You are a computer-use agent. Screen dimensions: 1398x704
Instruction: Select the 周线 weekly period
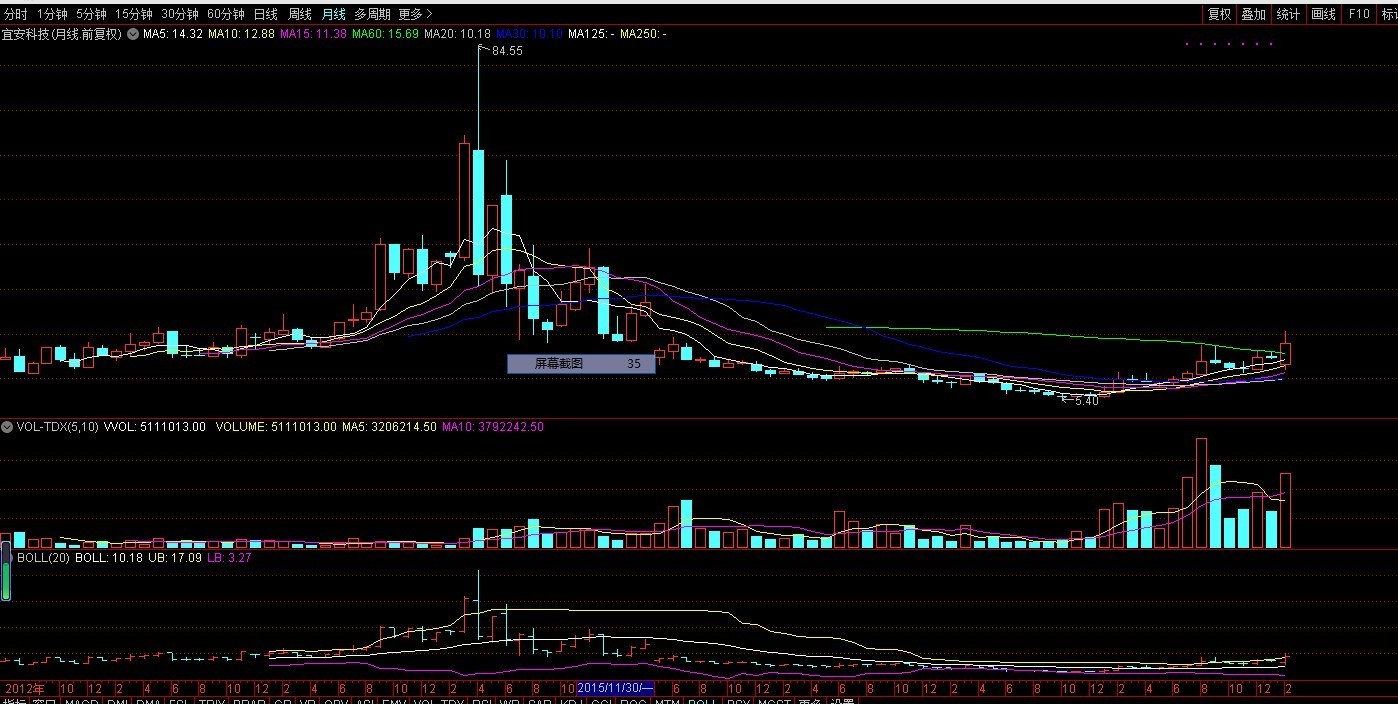[x=299, y=14]
